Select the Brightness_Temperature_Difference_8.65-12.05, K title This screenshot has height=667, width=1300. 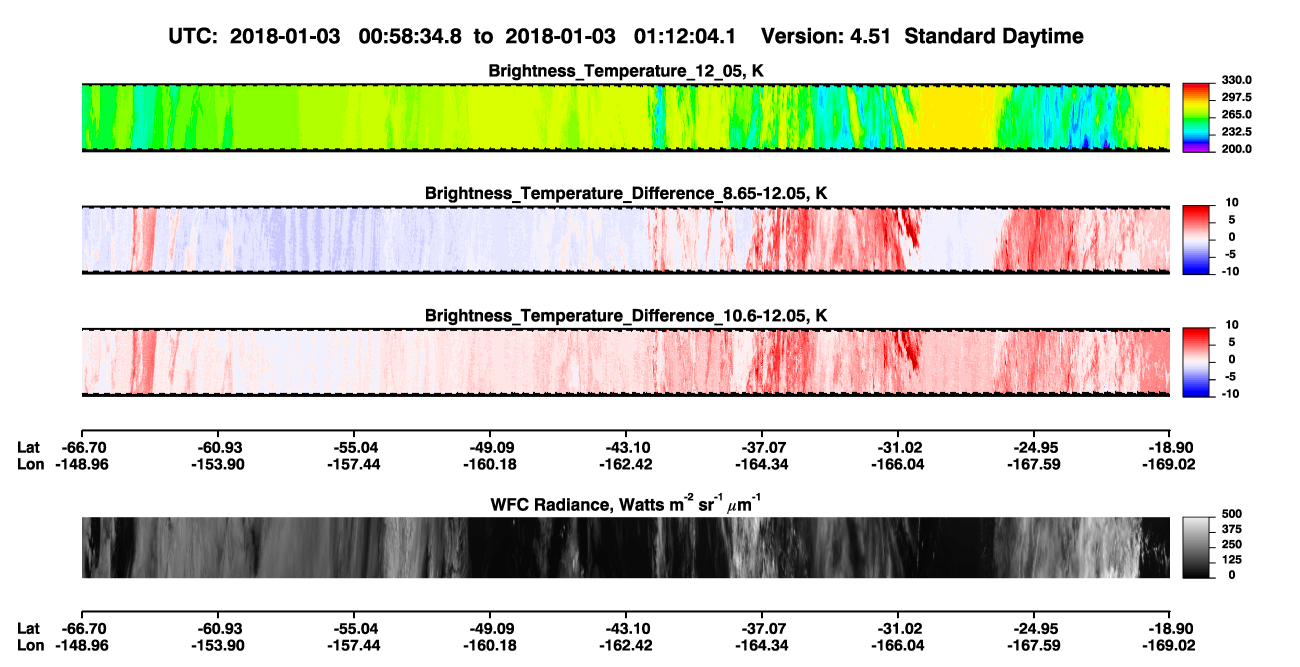click(626, 193)
